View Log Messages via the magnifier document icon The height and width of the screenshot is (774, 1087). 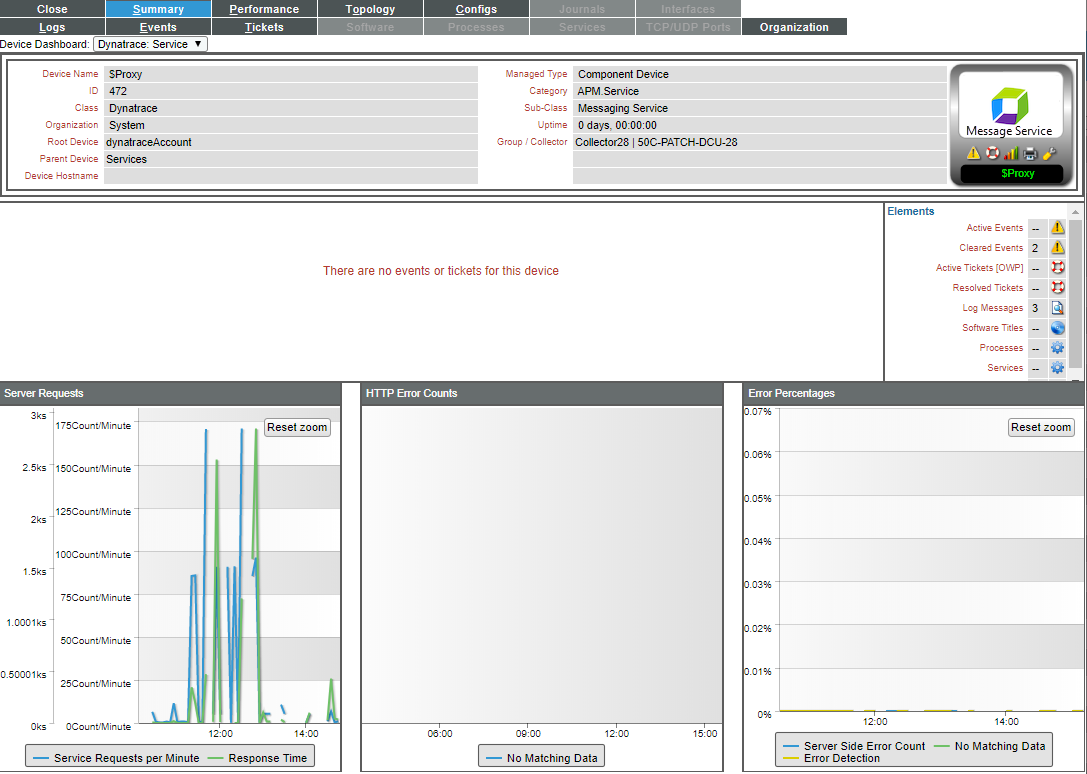pos(1057,307)
